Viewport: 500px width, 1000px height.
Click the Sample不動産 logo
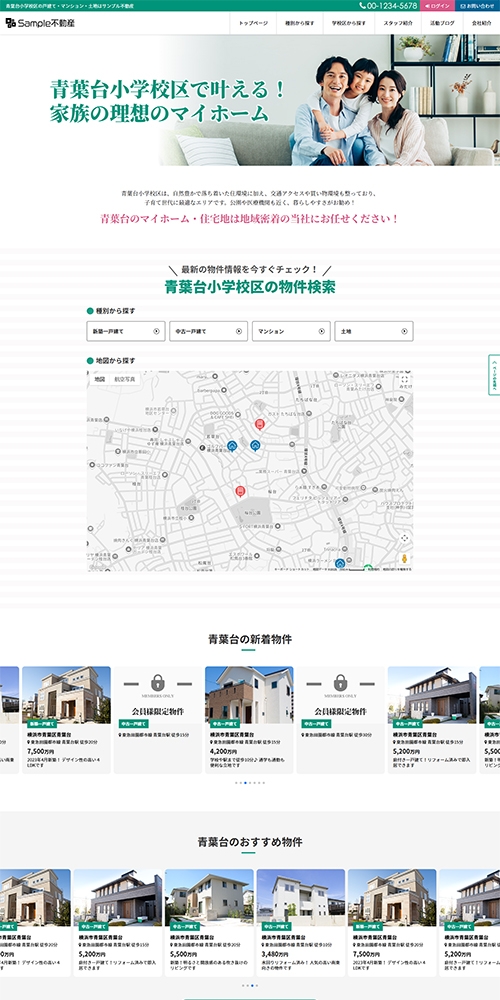tap(40, 23)
